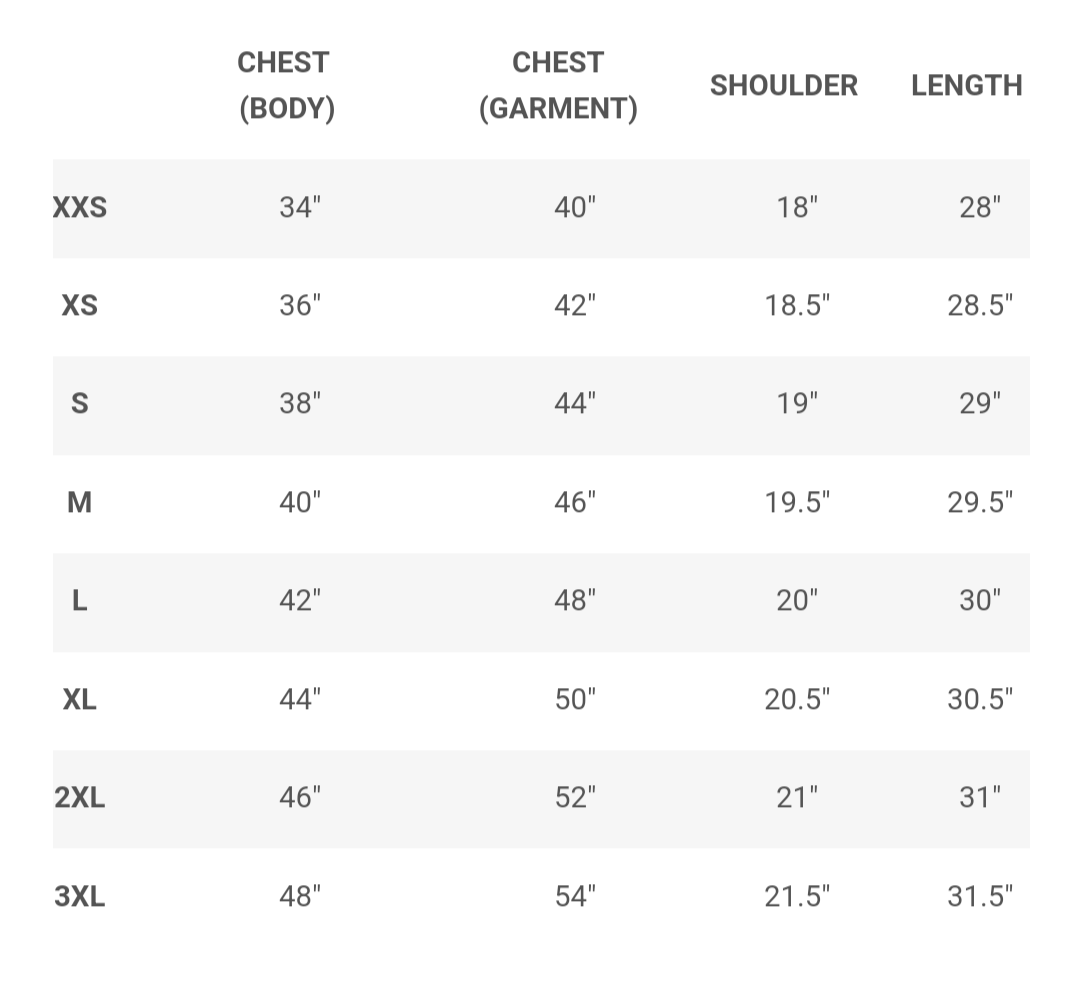Image resolution: width=1080 pixels, height=988 pixels.
Task: Click the 29.5" length value
Action: pyautogui.click(x=980, y=502)
